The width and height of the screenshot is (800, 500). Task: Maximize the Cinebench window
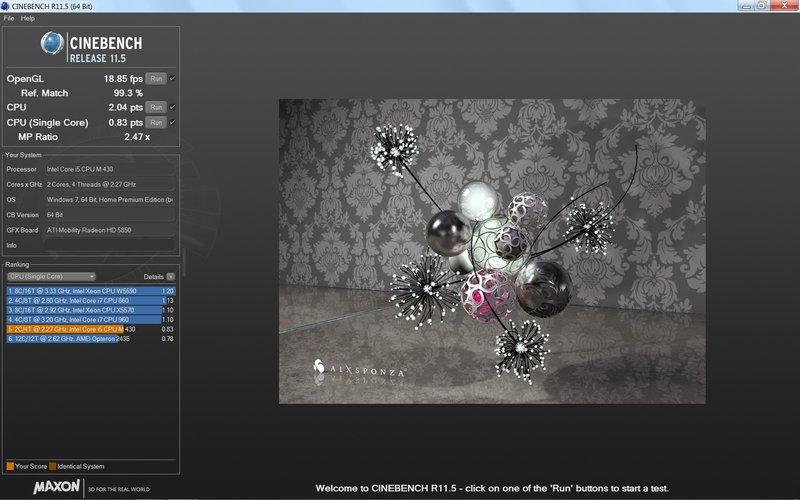761,5
